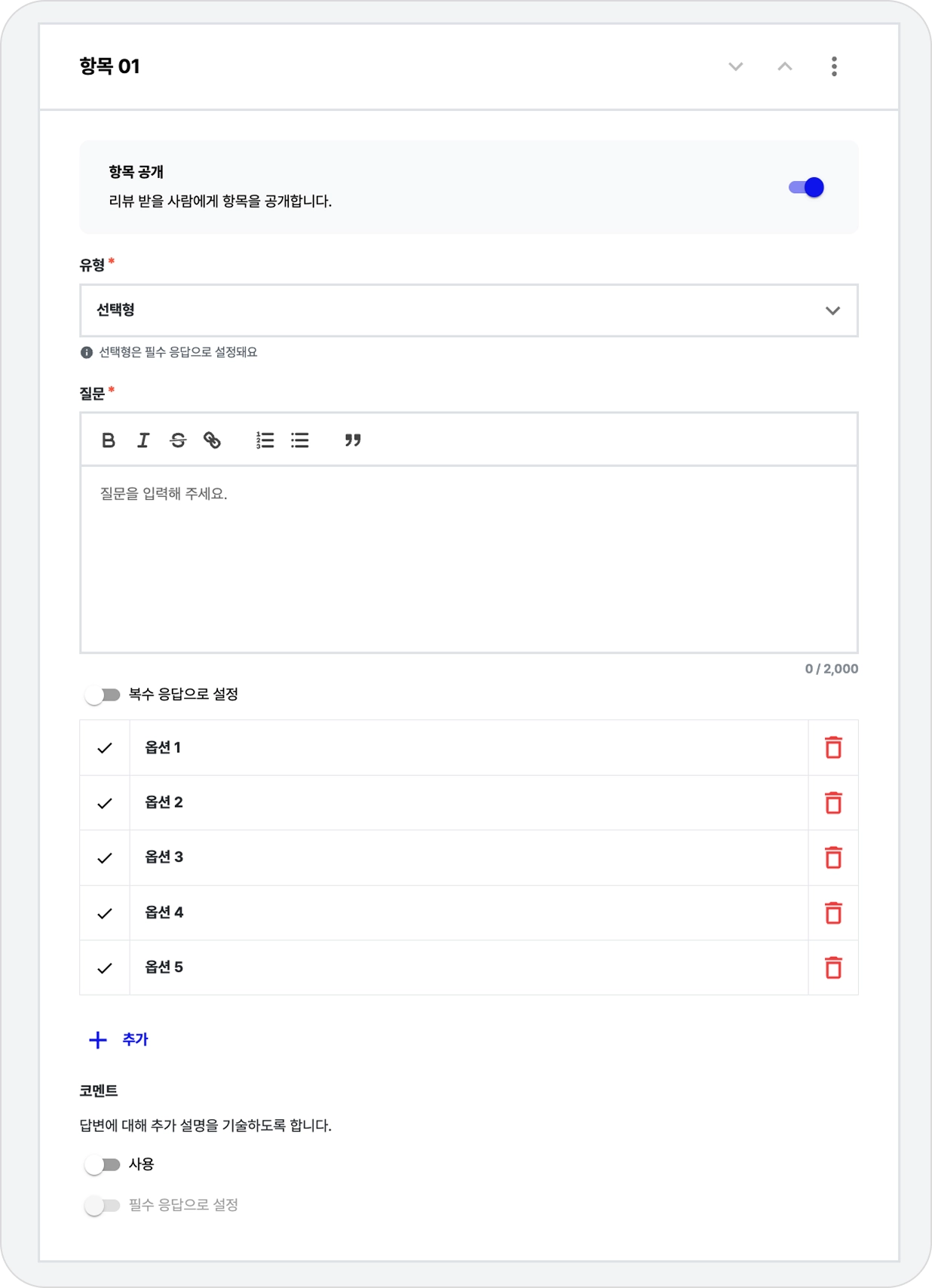932x1288 pixels.
Task: Enable the 복수 응답으로 설정 toggle
Action: 103,695
